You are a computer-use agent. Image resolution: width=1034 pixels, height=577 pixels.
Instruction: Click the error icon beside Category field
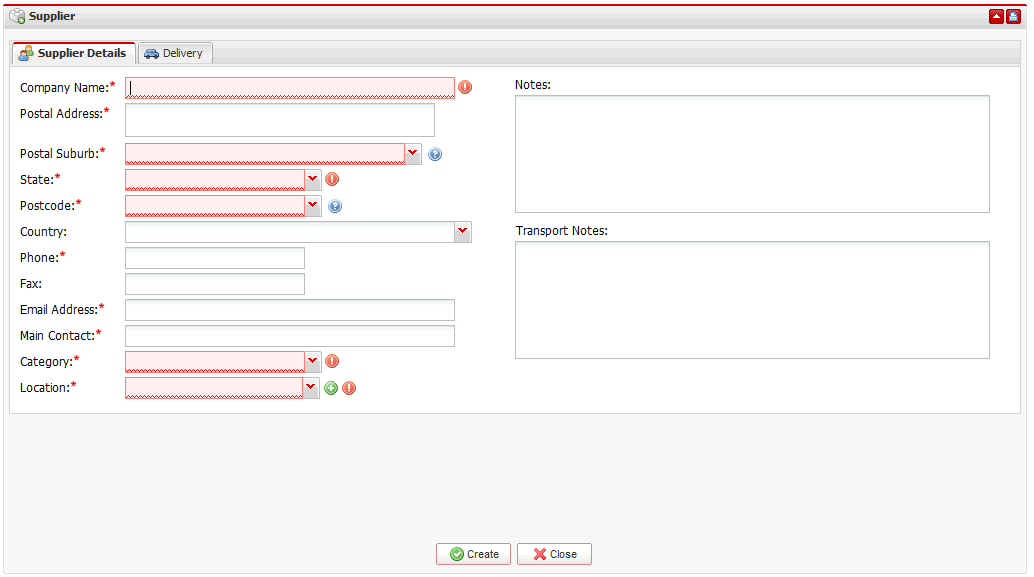[x=333, y=362]
